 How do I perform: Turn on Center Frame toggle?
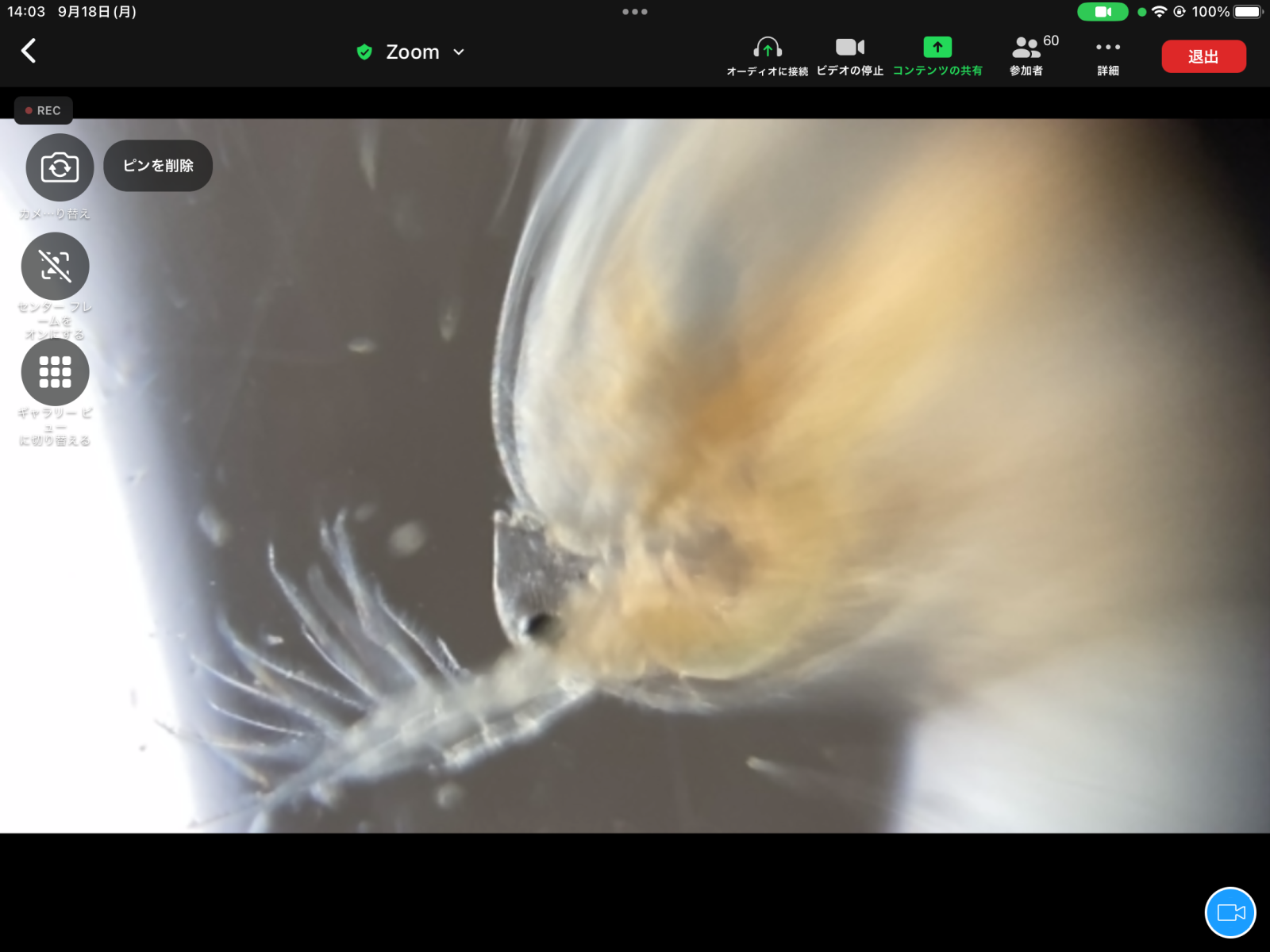(55, 267)
